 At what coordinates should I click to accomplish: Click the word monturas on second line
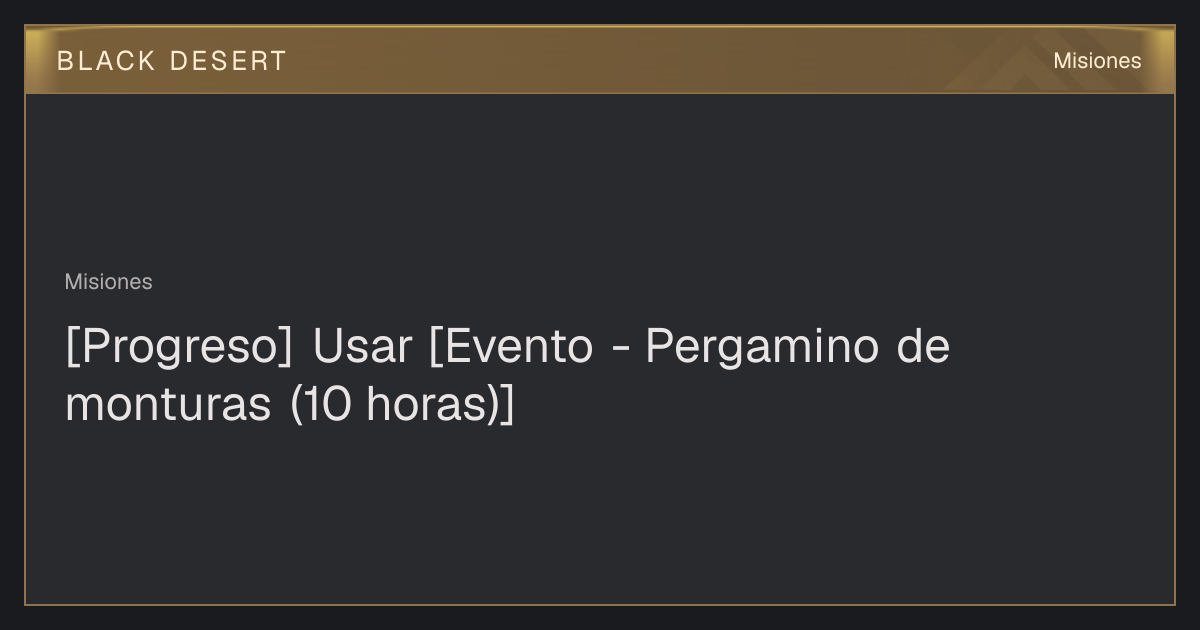click(x=168, y=405)
